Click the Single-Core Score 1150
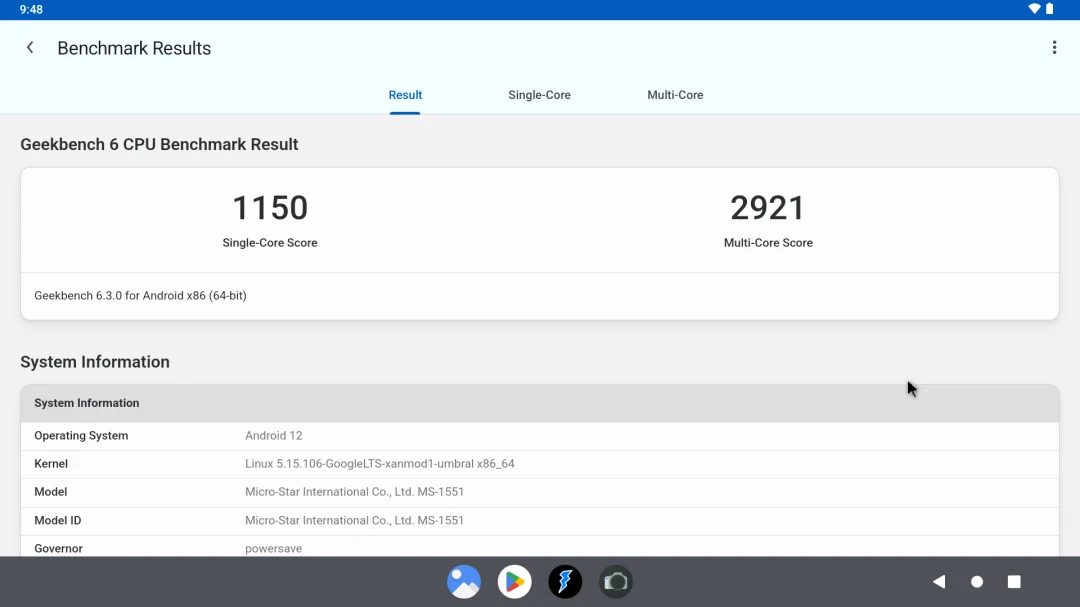1080x607 pixels. (270, 208)
